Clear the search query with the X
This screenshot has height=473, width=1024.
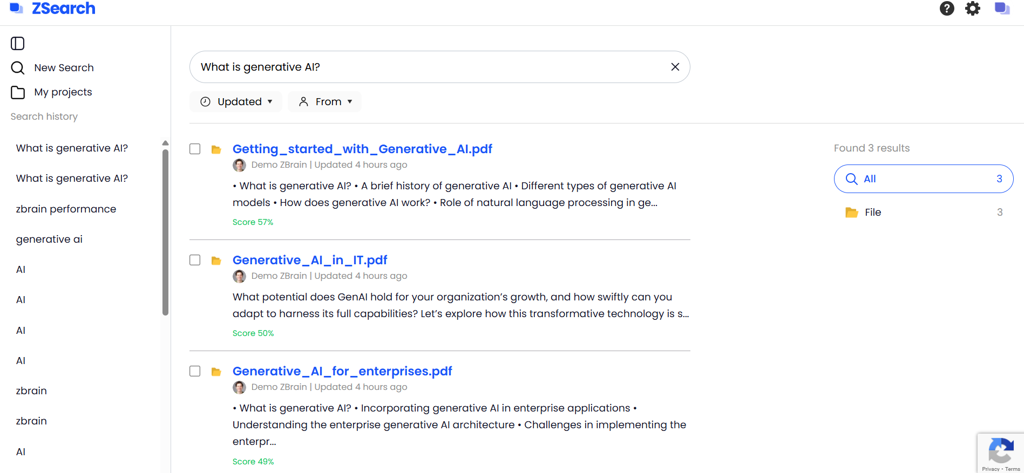[675, 67]
